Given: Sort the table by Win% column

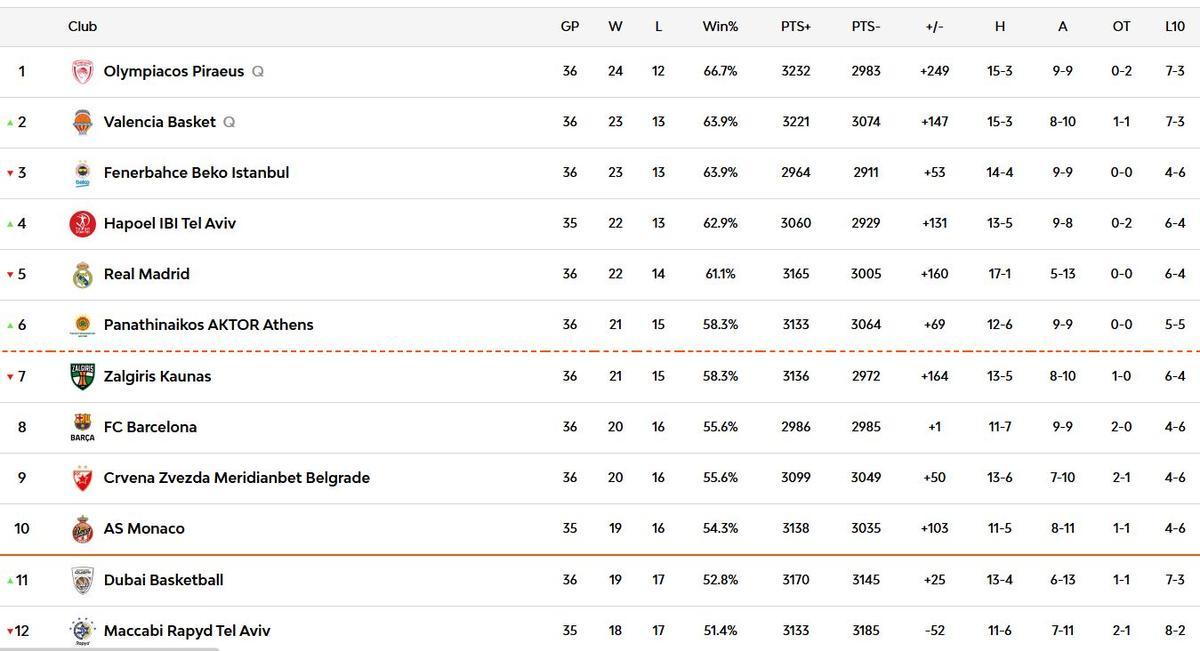Looking at the screenshot, I should 720,26.
